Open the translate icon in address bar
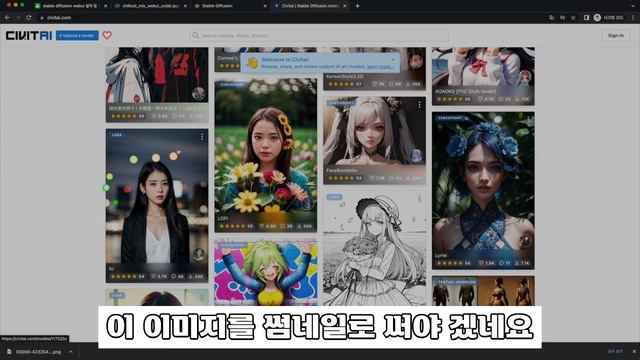 552,18
